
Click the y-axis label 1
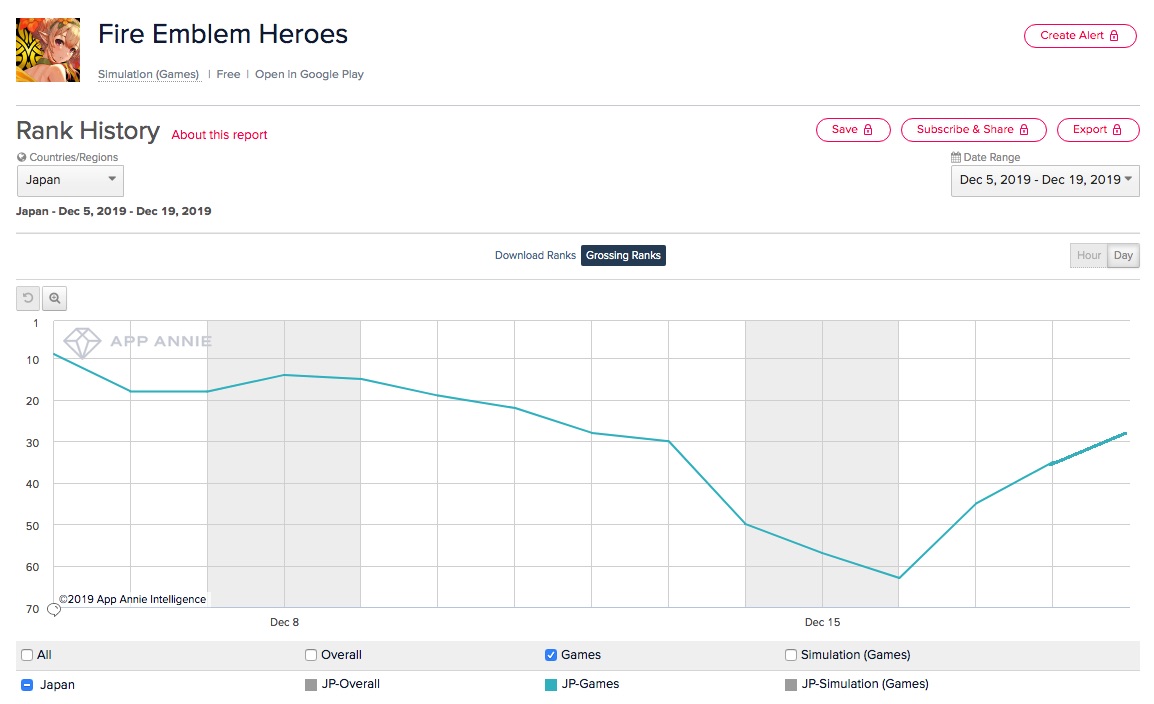[x=35, y=323]
